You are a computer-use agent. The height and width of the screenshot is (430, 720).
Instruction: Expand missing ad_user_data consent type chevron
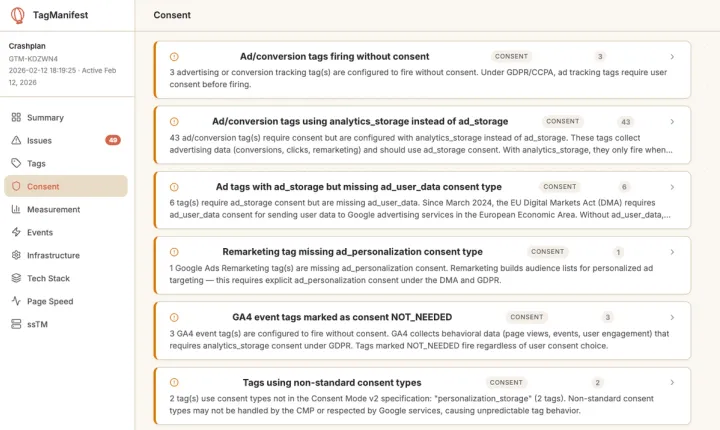coord(672,187)
